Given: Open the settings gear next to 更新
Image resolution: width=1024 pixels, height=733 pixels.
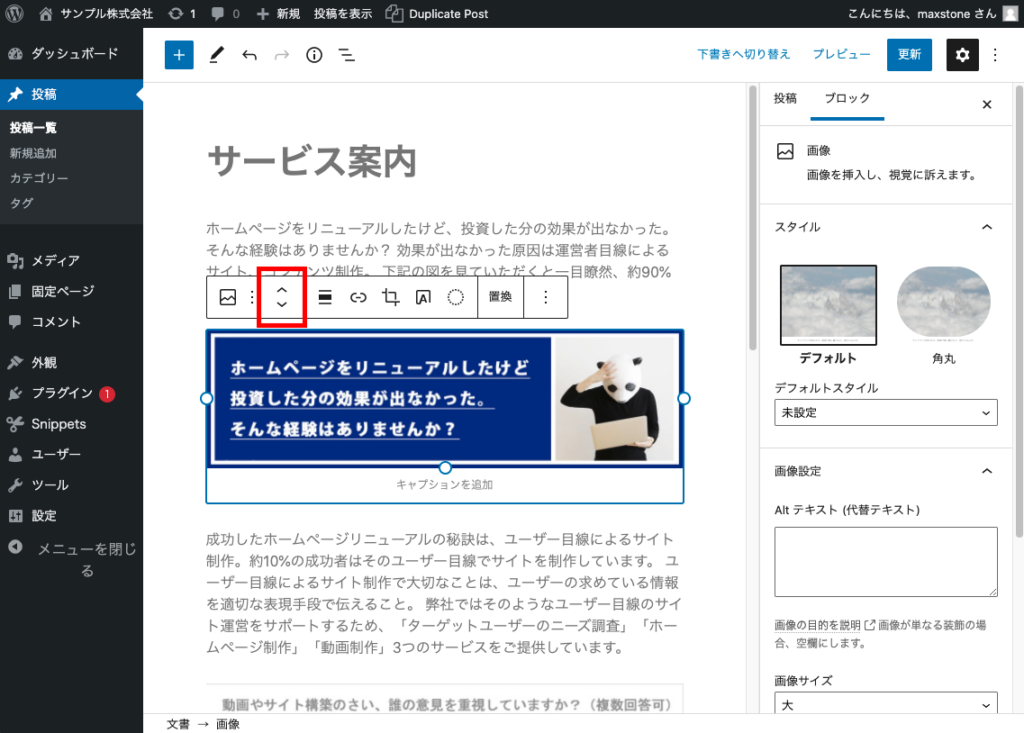Looking at the screenshot, I should pyautogui.click(x=962, y=55).
